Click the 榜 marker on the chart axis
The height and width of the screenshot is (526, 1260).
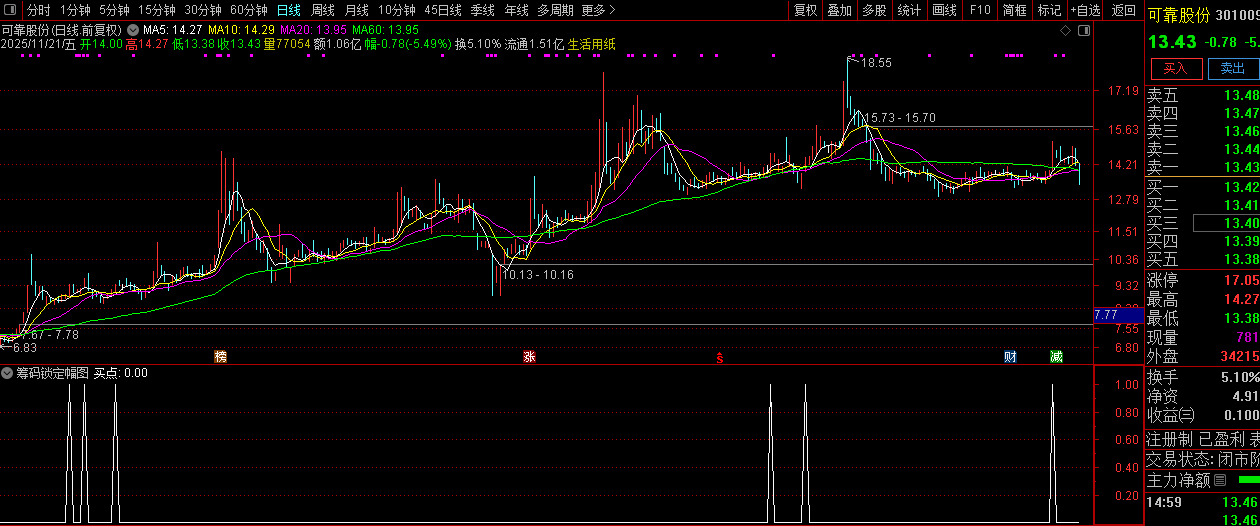pyautogui.click(x=220, y=356)
